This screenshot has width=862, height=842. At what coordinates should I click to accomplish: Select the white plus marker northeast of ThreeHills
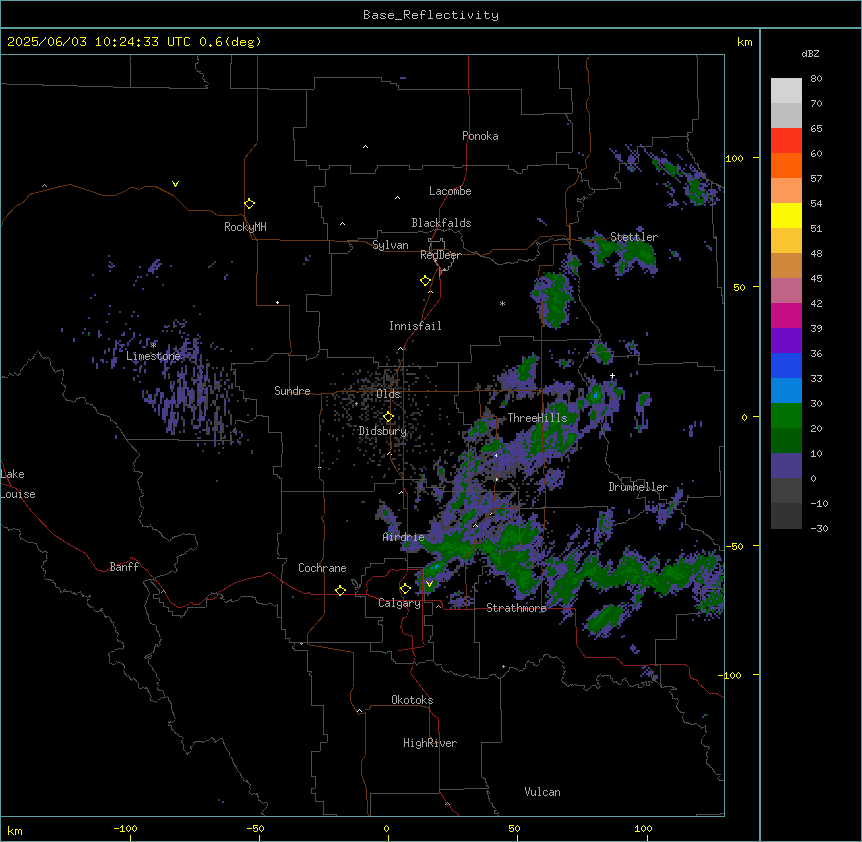612,375
